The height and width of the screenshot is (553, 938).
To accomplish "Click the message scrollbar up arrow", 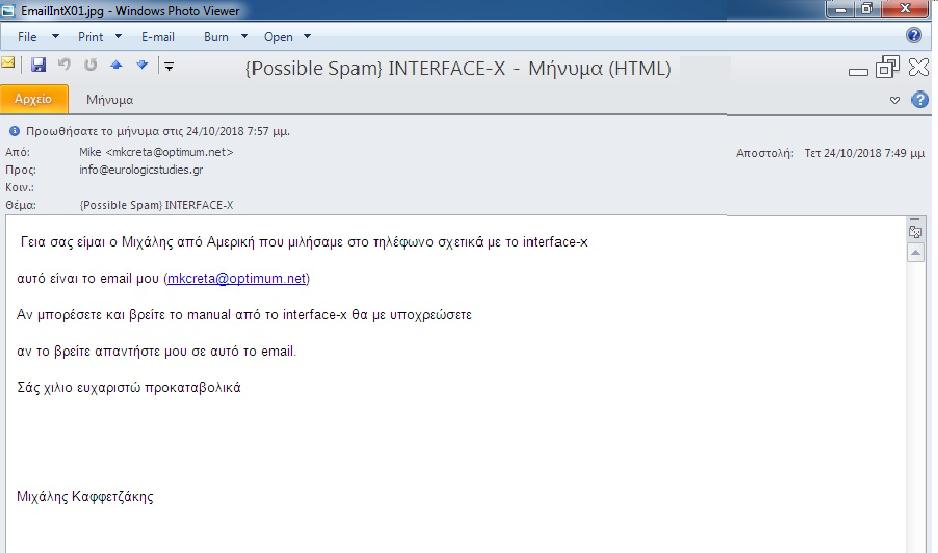I will pos(915,254).
